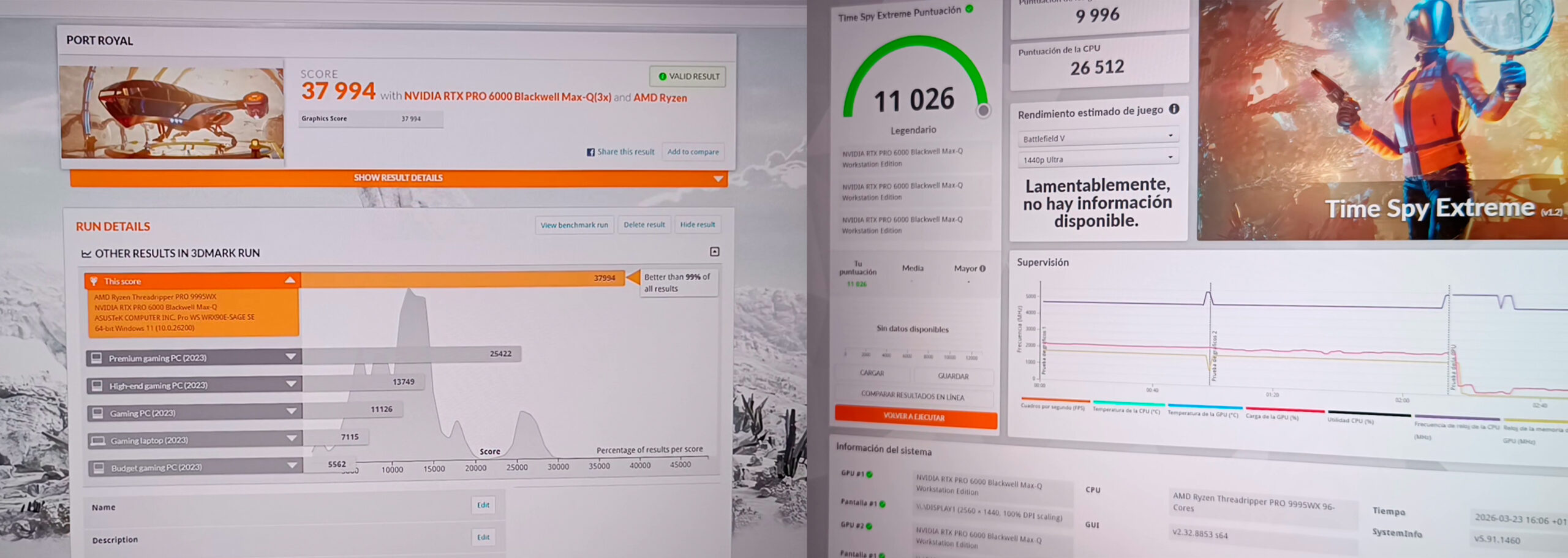This screenshot has height=558, width=1568.
Task: Click the High-end gaming PC monitor icon
Action: pos(97,385)
